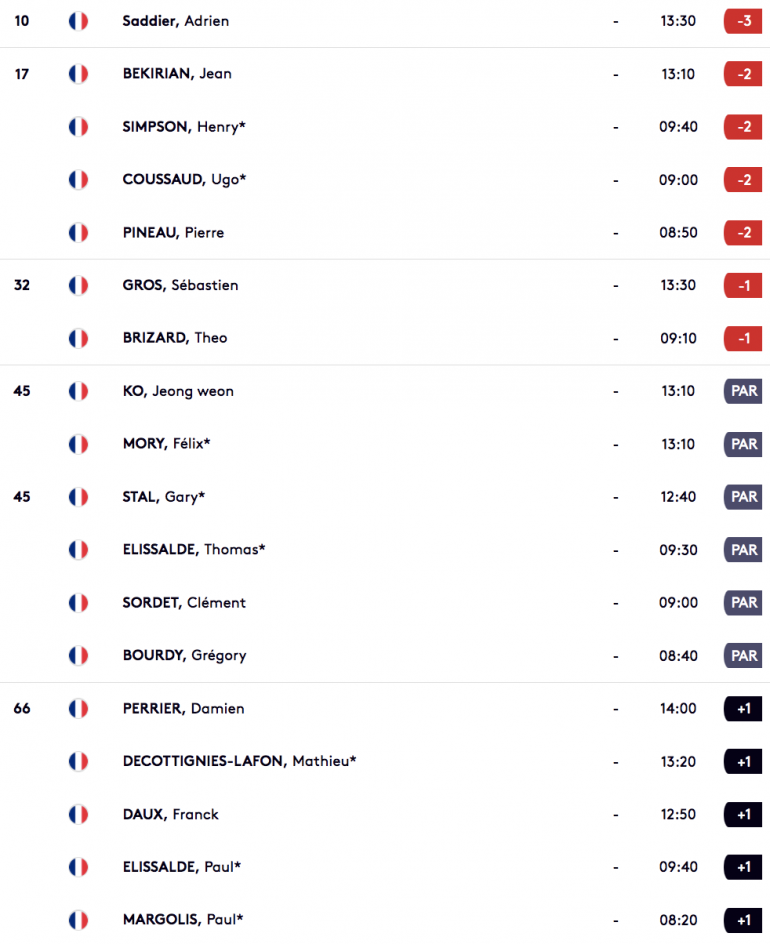Click the PAR badge for MORY, Félix

click(744, 444)
